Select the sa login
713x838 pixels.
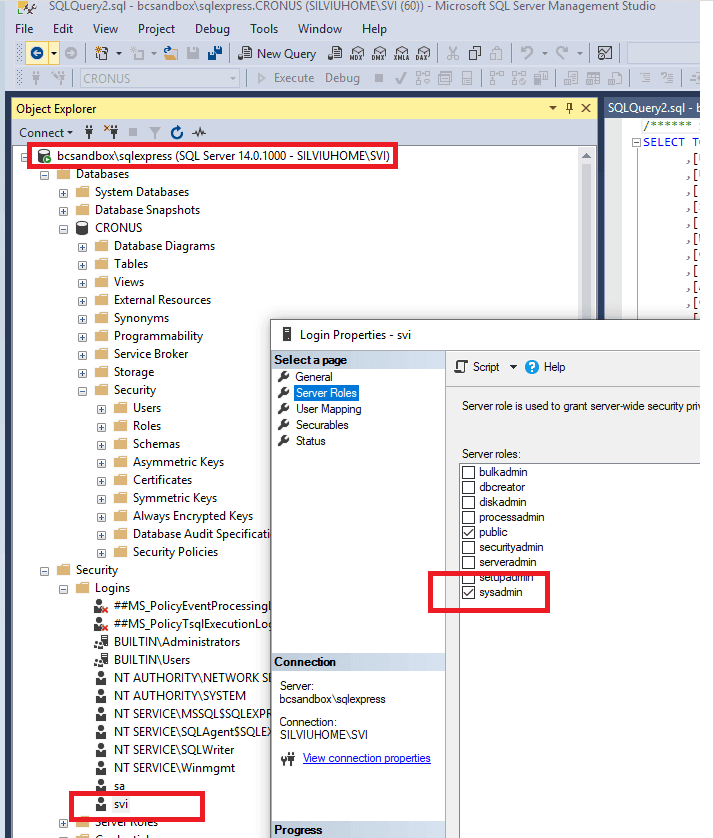pos(119,786)
